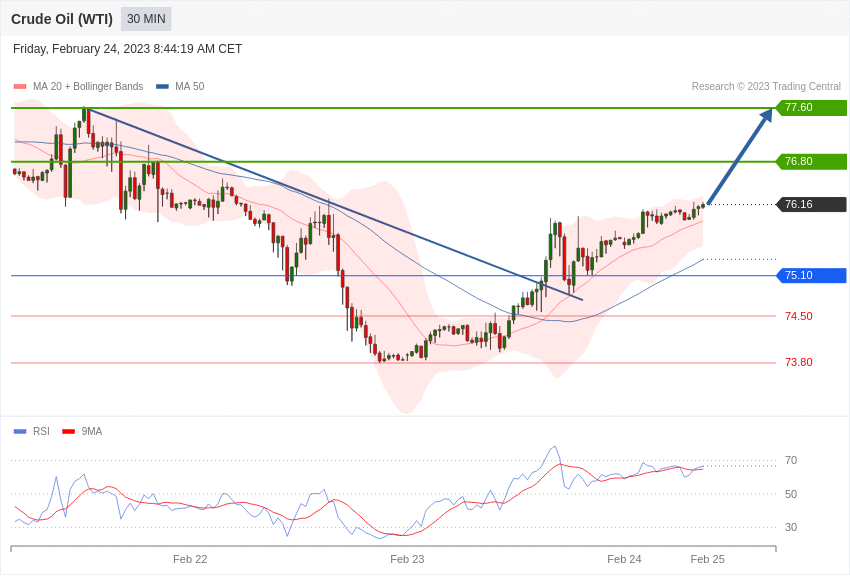Click the pink MA 20 legend swatch
Viewport: 850px width, 576px height.
(20, 86)
